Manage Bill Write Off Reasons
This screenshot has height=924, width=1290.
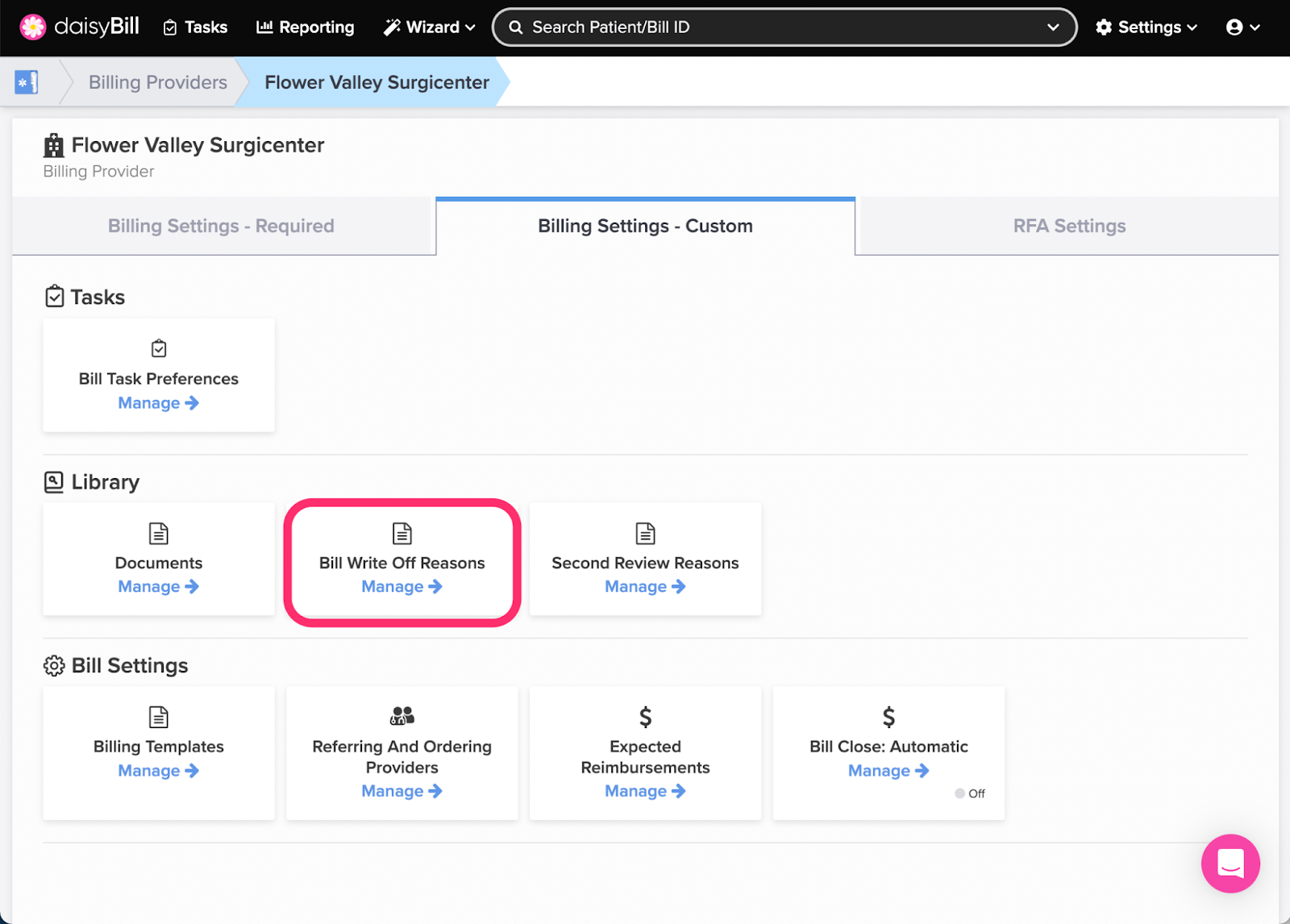[x=402, y=587]
